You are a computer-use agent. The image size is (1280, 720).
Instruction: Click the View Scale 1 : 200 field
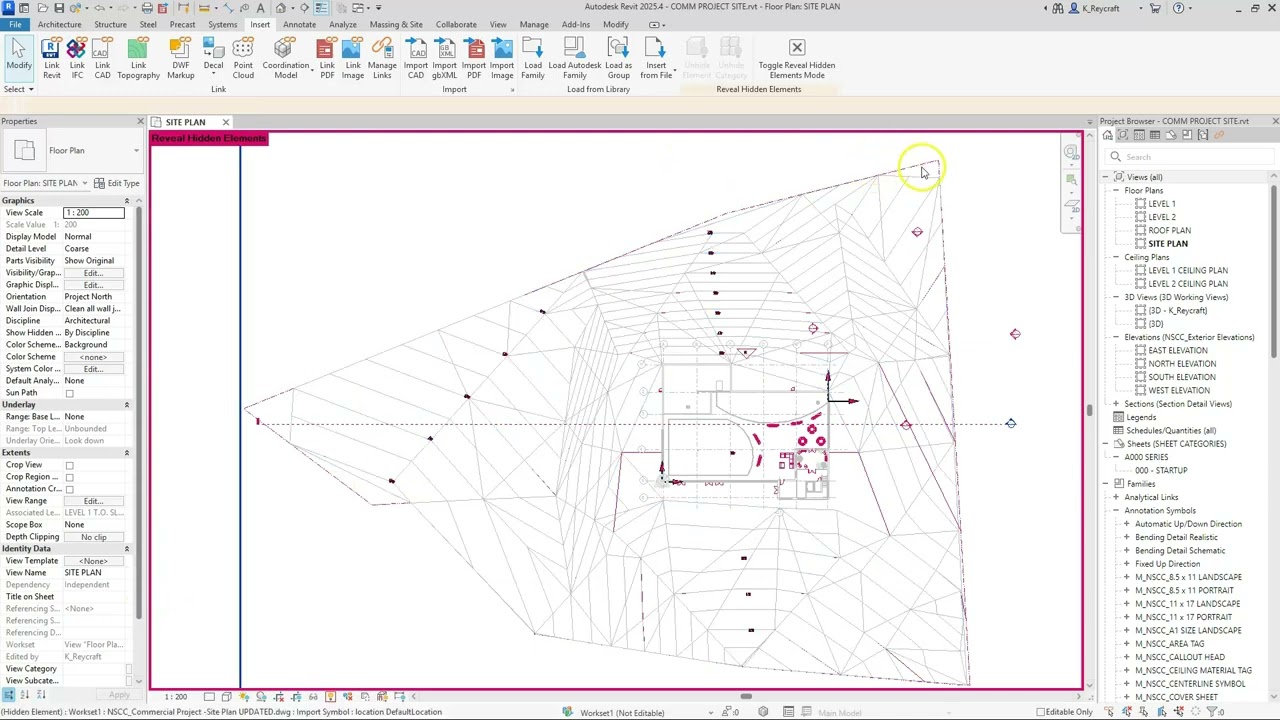point(94,213)
